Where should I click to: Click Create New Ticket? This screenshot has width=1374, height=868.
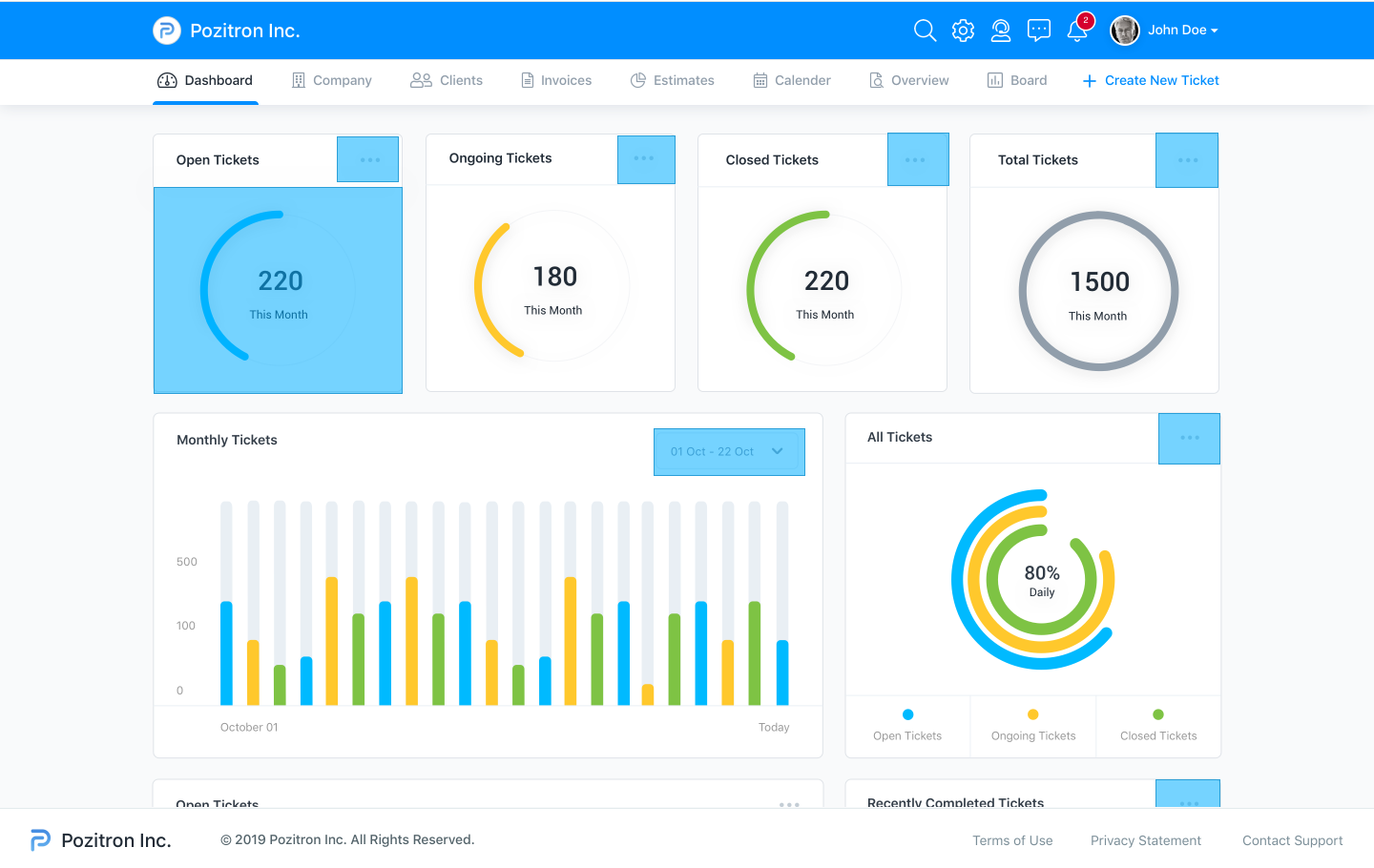click(1151, 80)
